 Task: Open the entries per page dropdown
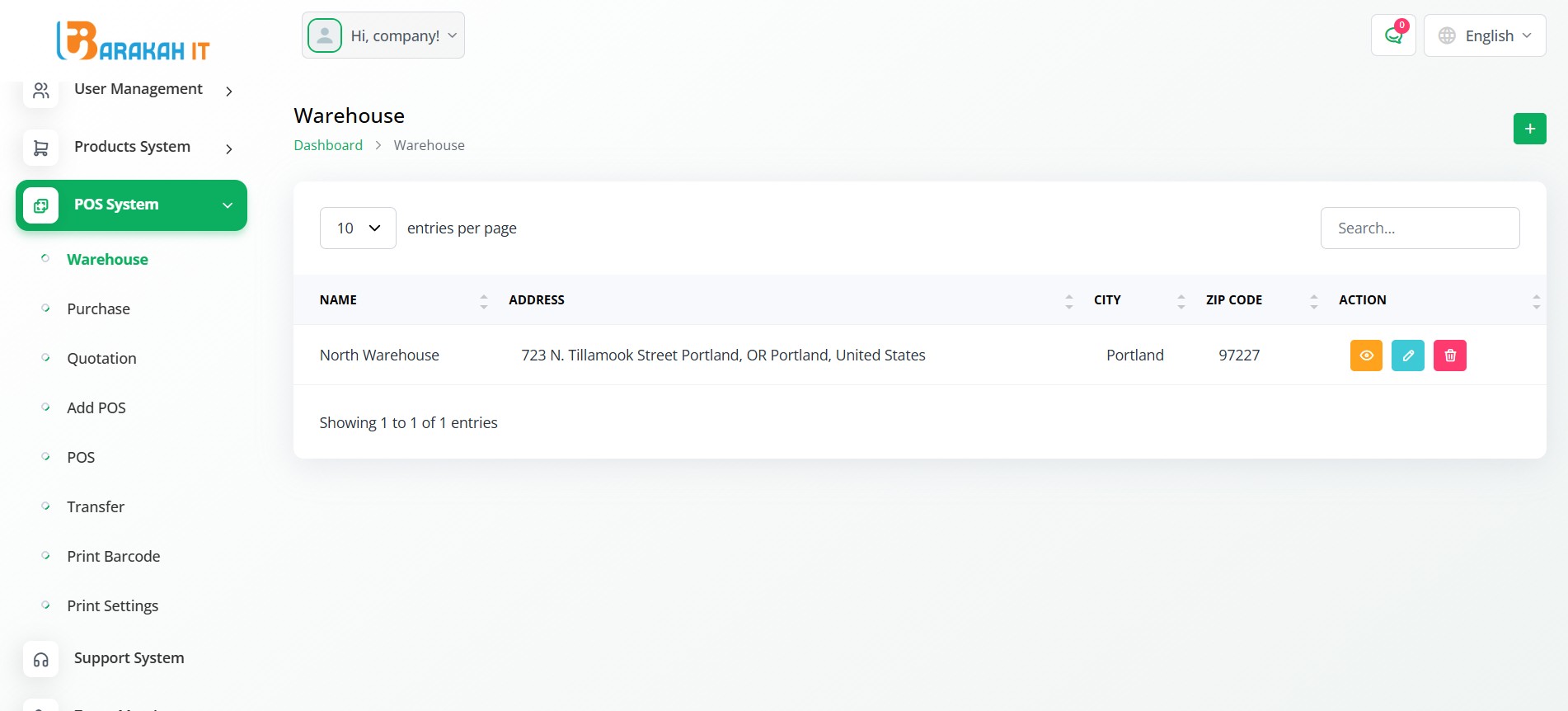[358, 228]
